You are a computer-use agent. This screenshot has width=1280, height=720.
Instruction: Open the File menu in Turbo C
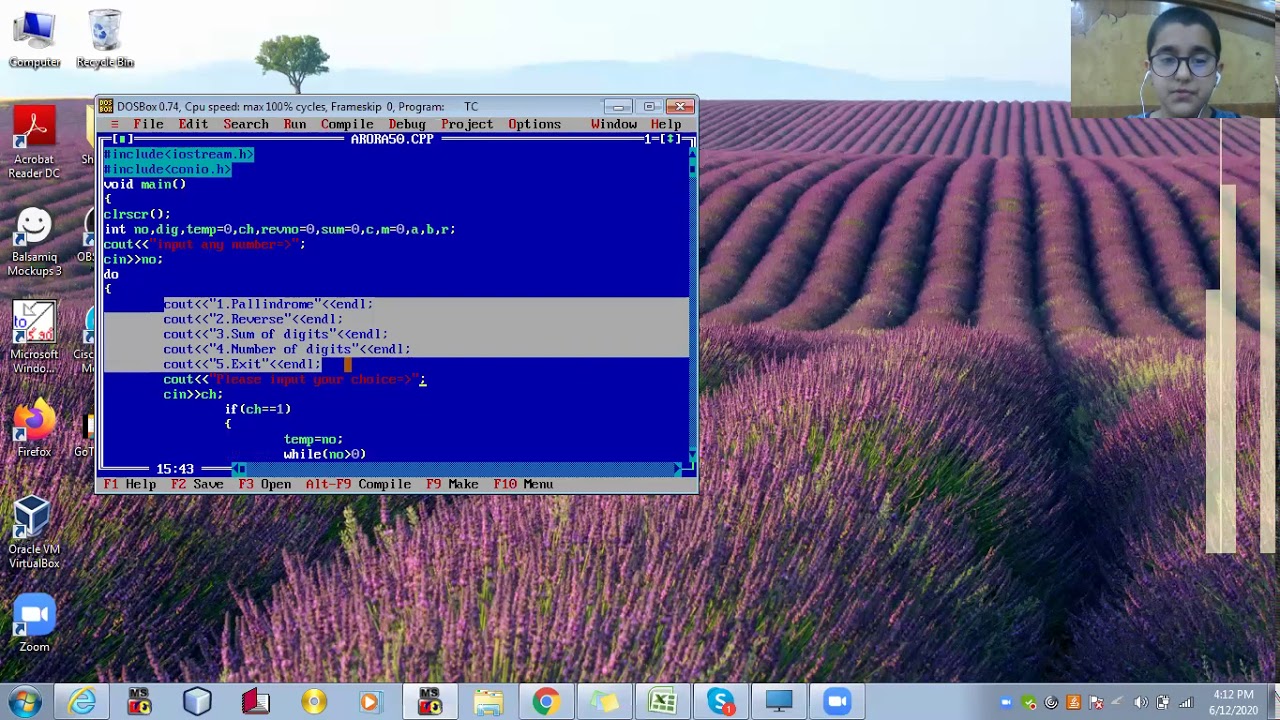point(148,124)
